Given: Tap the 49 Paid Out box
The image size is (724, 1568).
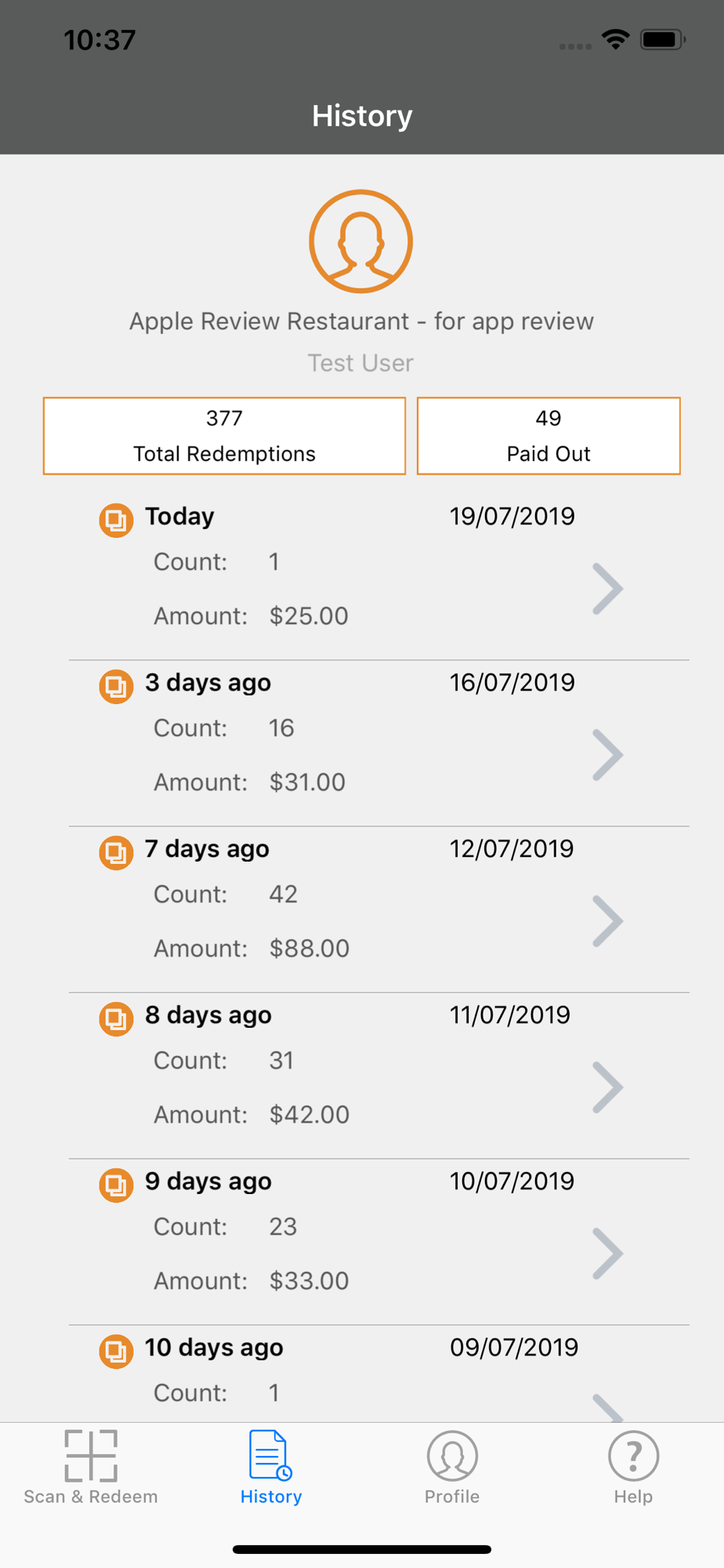Looking at the screenshot, I should point(548,436).
